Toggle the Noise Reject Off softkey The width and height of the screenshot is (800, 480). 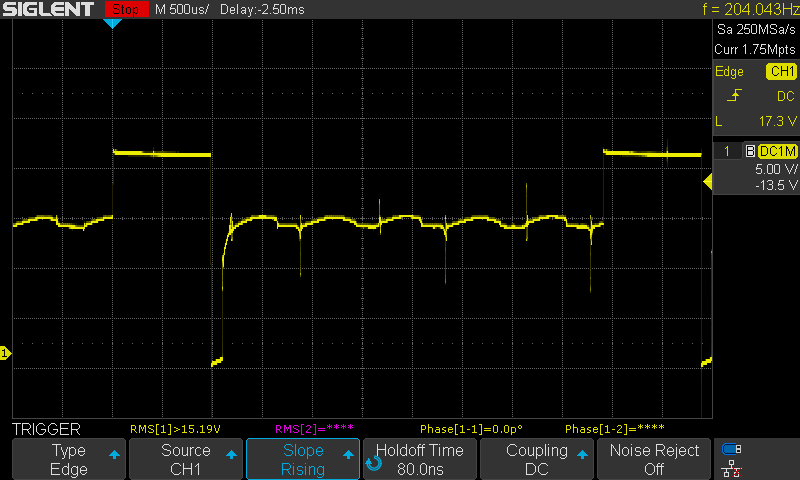[654, 459]
